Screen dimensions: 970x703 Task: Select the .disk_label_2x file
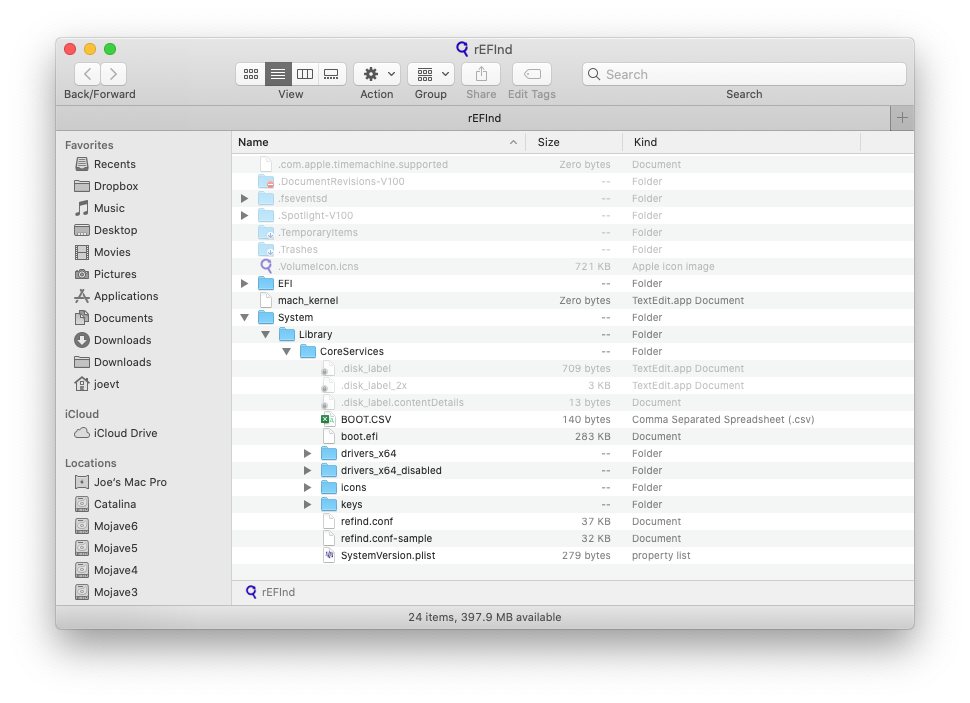click(573, 386)
